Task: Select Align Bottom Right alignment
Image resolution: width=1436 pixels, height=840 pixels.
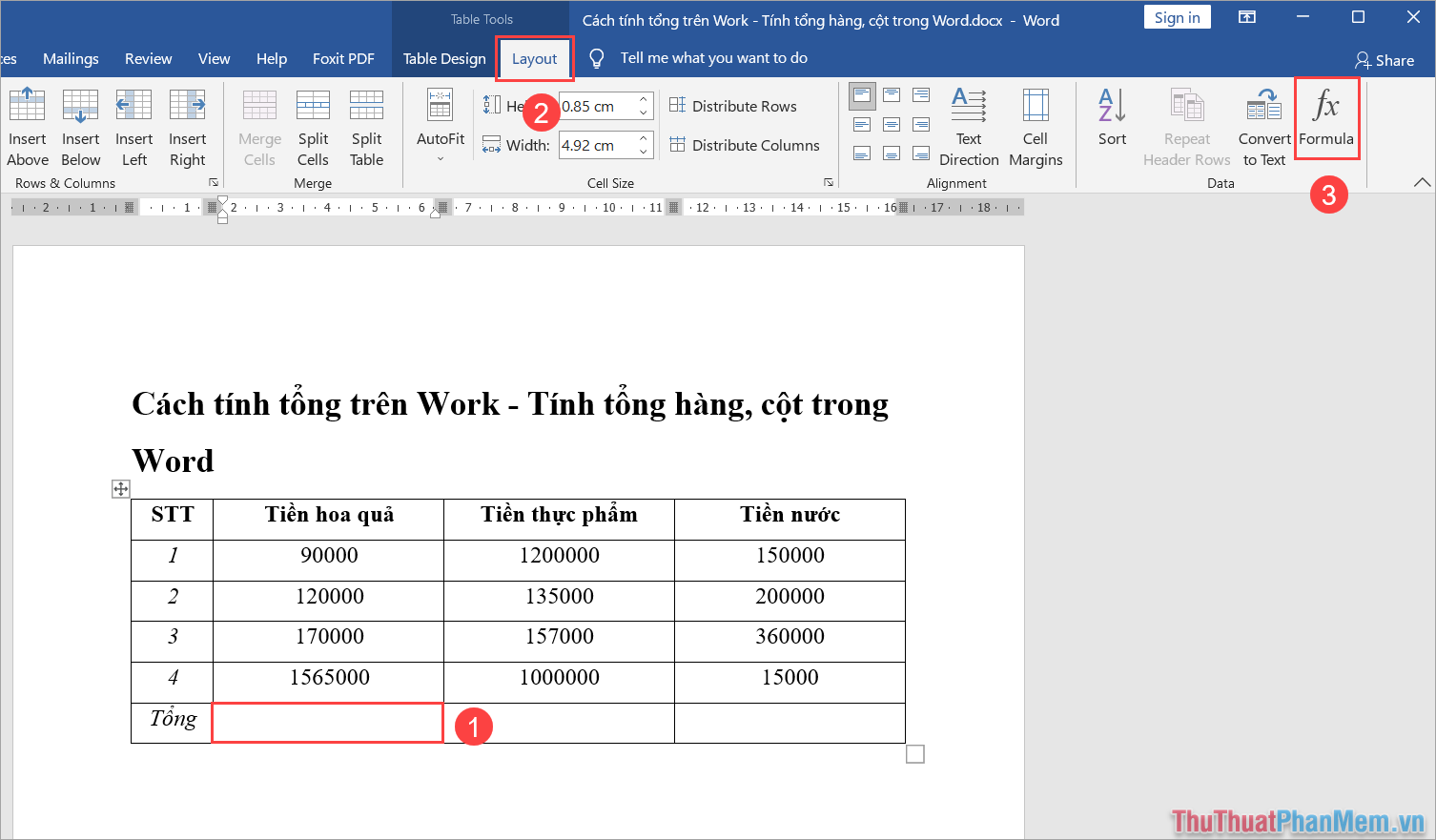Action: pyautogui.click(x=921, y=154)
